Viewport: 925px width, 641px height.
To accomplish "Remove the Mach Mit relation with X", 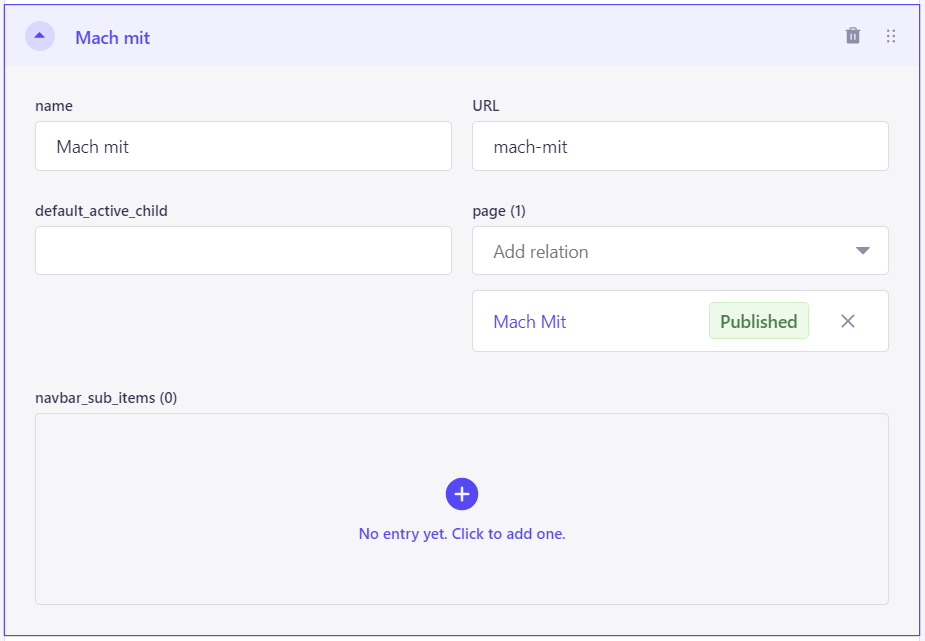I will (x=848, y=321).
